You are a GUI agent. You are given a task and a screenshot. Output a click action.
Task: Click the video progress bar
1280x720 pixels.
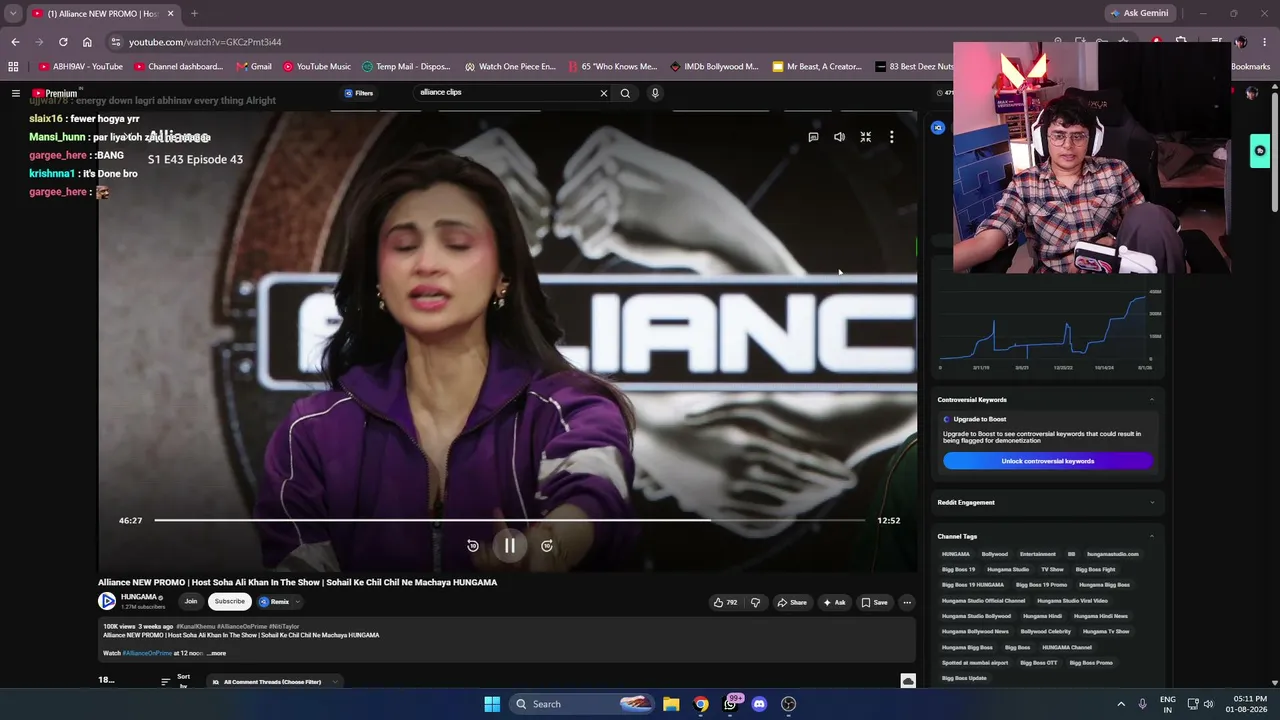509,520
